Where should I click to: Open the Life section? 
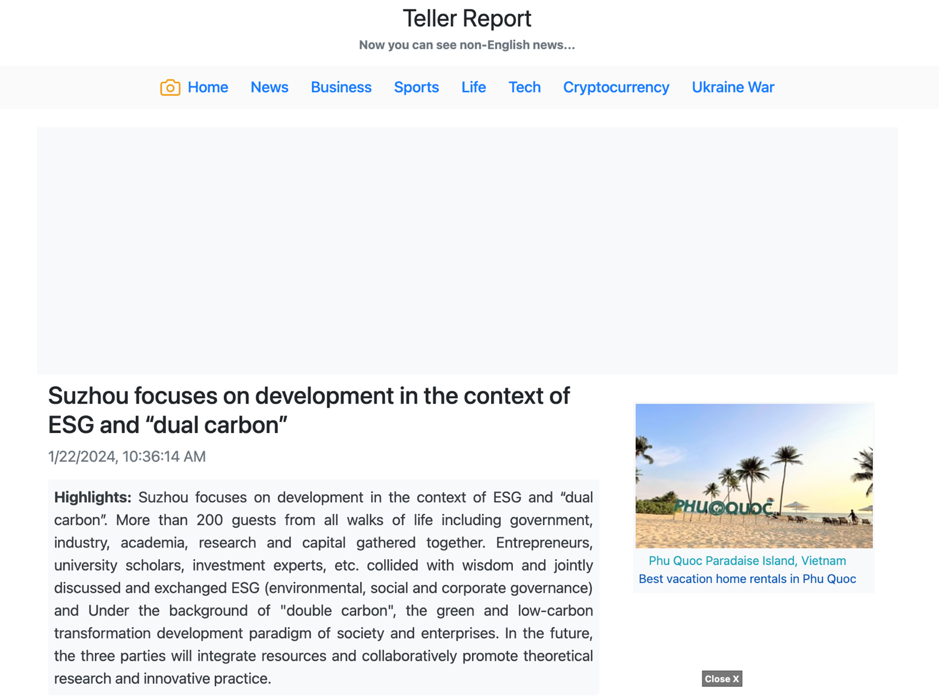(474, 87)
